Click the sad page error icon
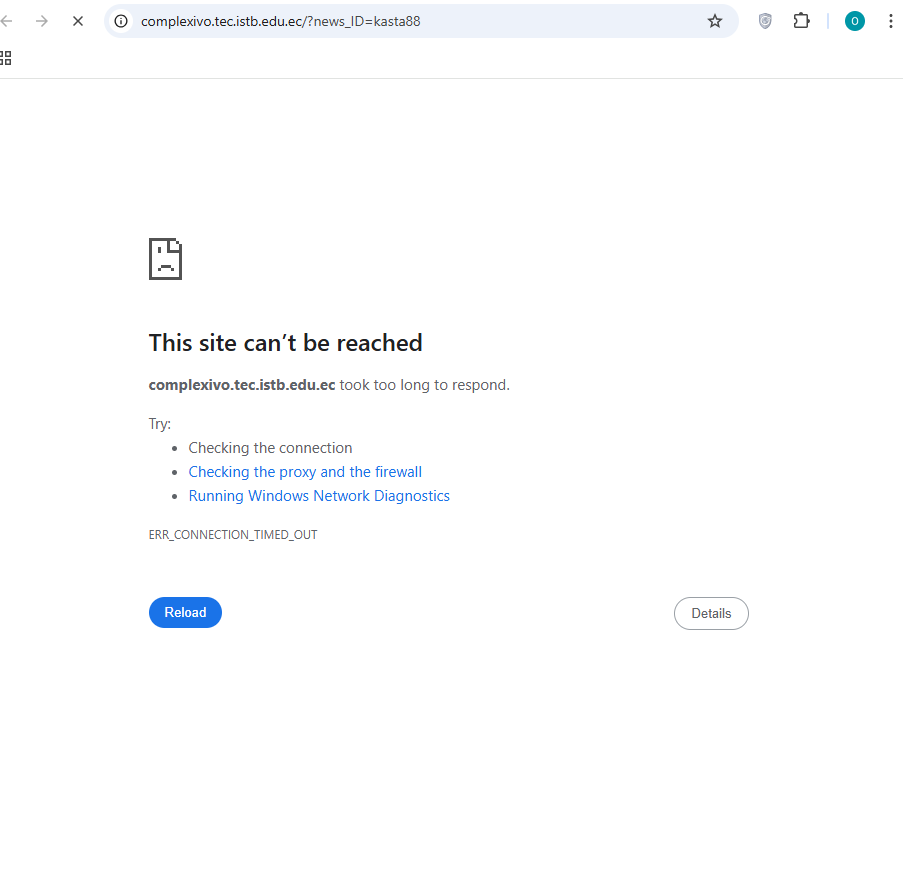Viewport: 903px width, 894px height. [x=165, y=259]
